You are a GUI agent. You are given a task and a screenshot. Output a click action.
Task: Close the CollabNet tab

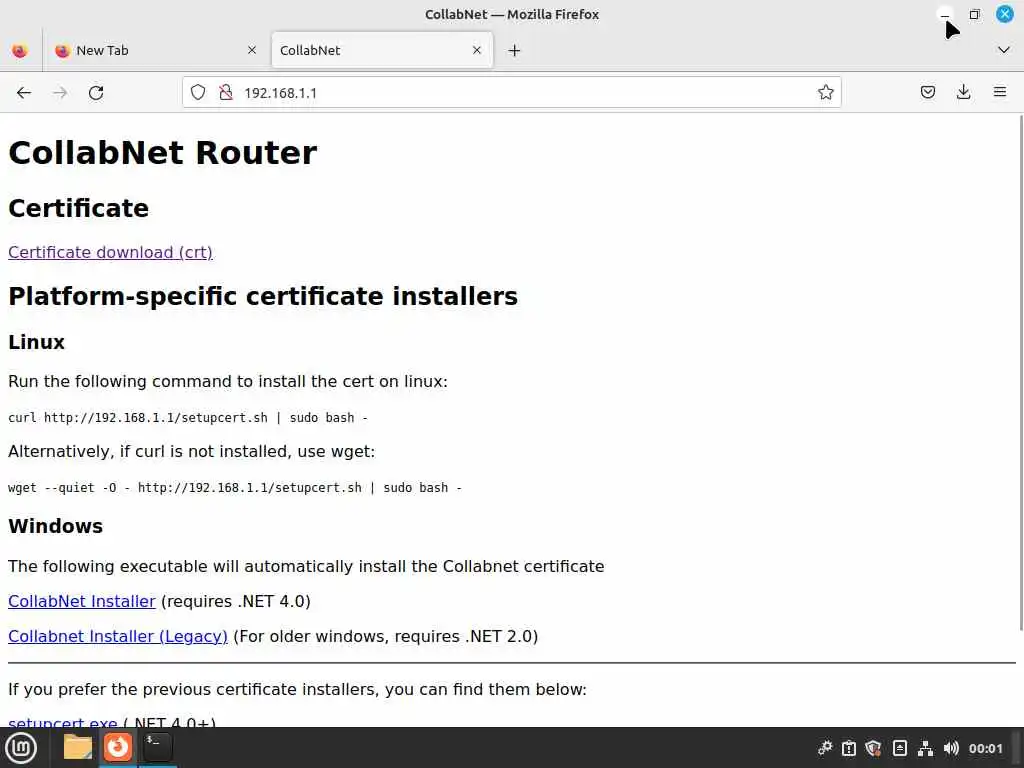pyautogui.click(x=477, y=50)
